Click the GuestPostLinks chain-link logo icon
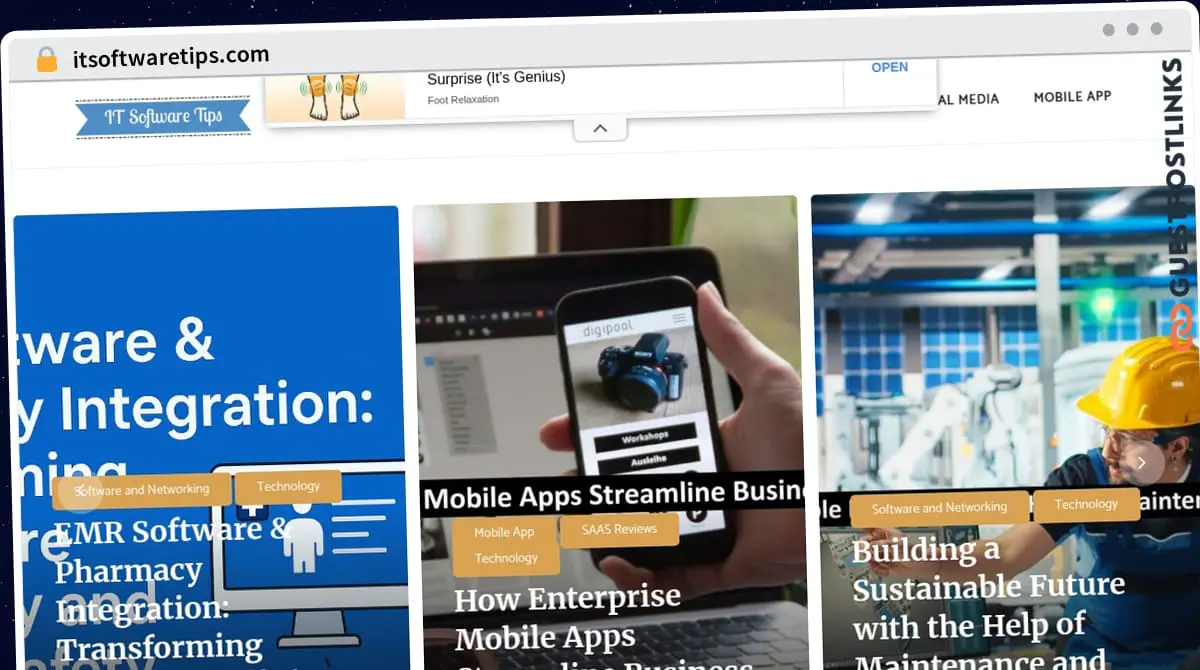This screenshot has height=670, width=1200. [1182, 329]
